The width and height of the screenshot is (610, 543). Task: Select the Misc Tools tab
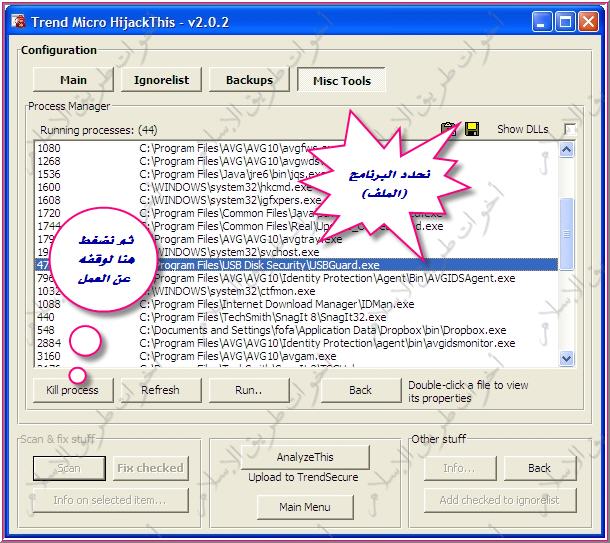tap(342, 81)
